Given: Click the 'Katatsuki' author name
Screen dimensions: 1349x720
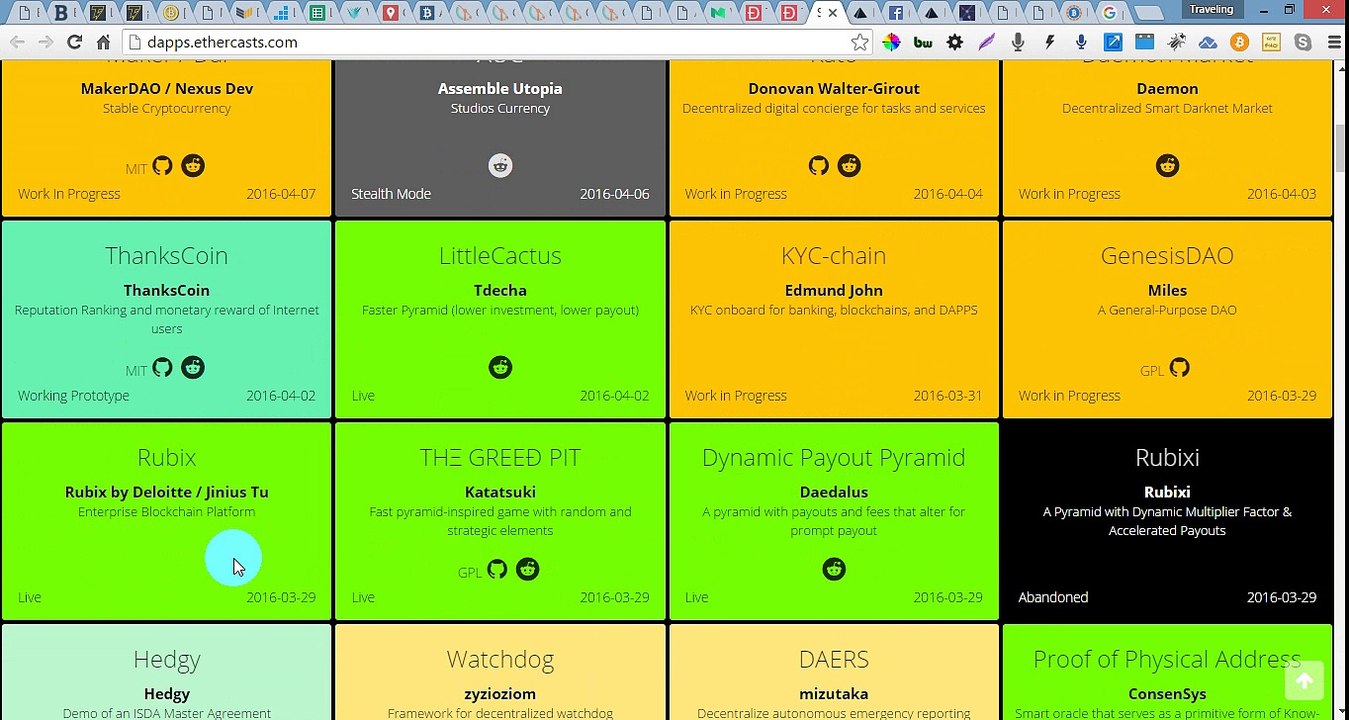Looking at the screenshot, I should pyautogui.click(x=500, y=493).
